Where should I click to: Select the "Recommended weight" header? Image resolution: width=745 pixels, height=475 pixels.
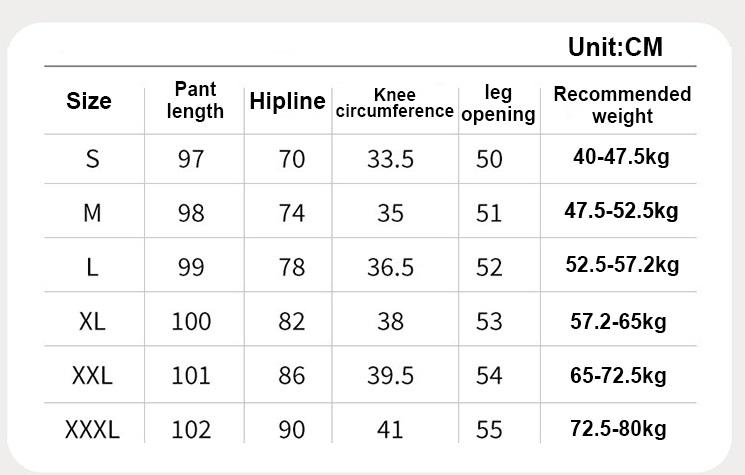pyautogui.click(x=622, y=104)
